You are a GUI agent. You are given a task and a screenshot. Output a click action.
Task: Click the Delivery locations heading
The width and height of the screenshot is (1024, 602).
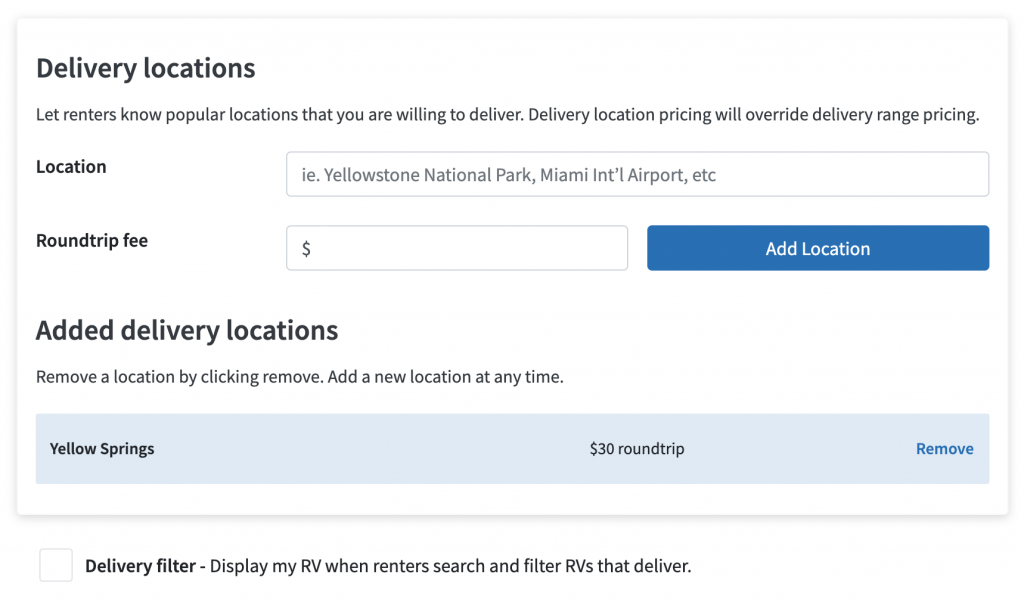[146, 68]
